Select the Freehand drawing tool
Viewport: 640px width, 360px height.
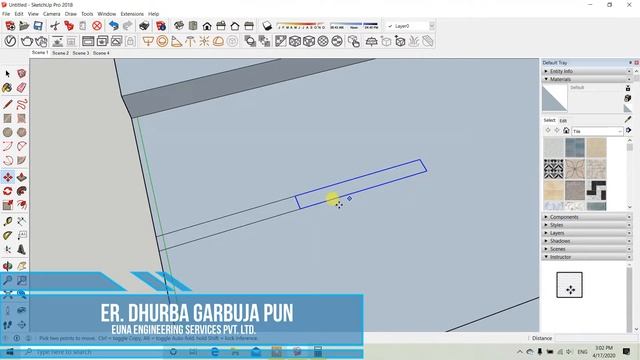[22, 104]
